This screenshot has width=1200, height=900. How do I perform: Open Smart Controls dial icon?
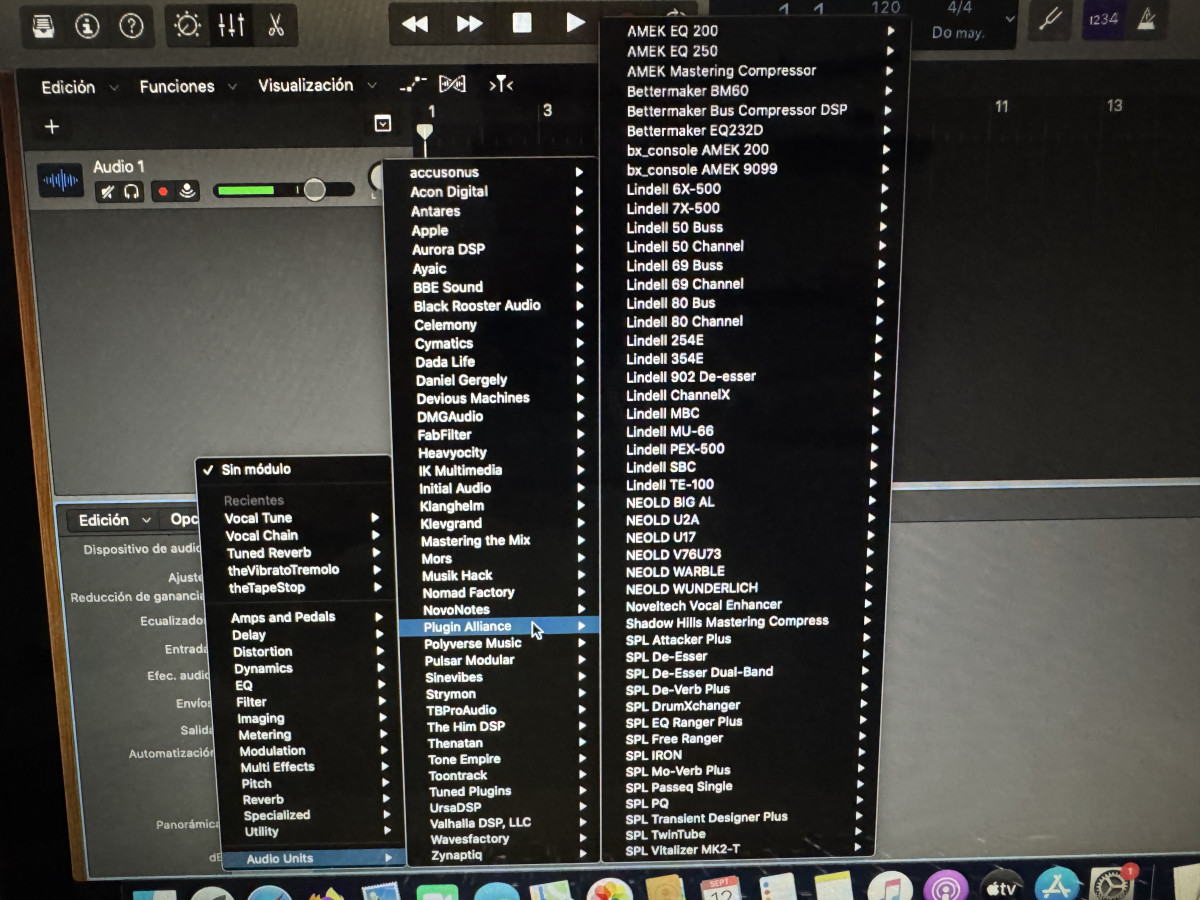coord(187,26)
